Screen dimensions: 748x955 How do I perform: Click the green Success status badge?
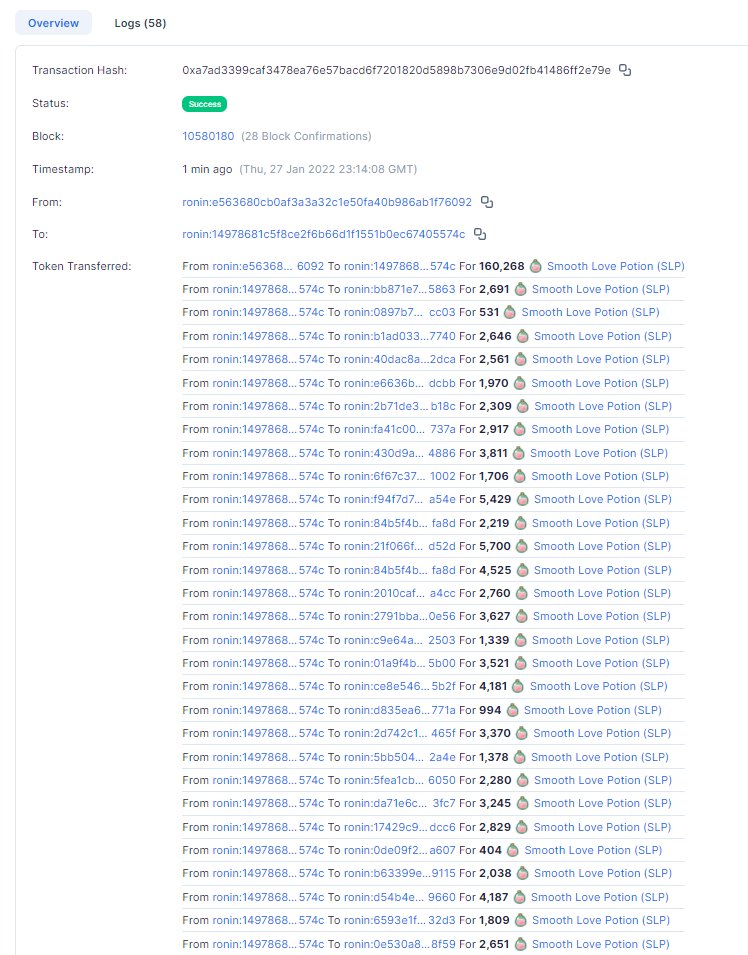205,104
